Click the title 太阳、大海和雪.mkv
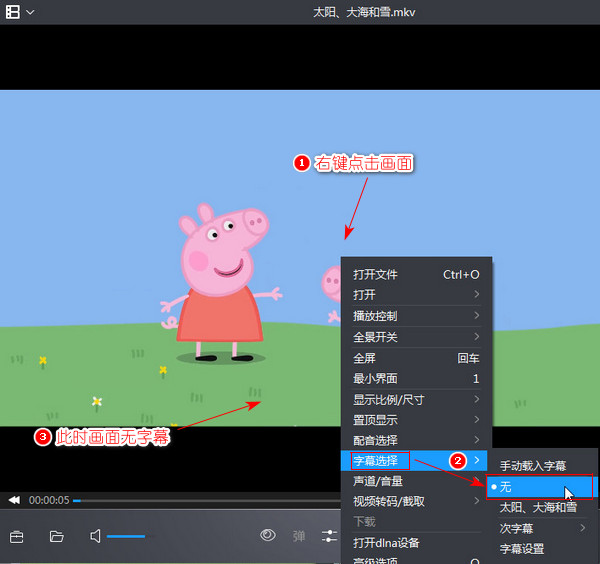Screen dimensions: 600x564 coord(364,12)
